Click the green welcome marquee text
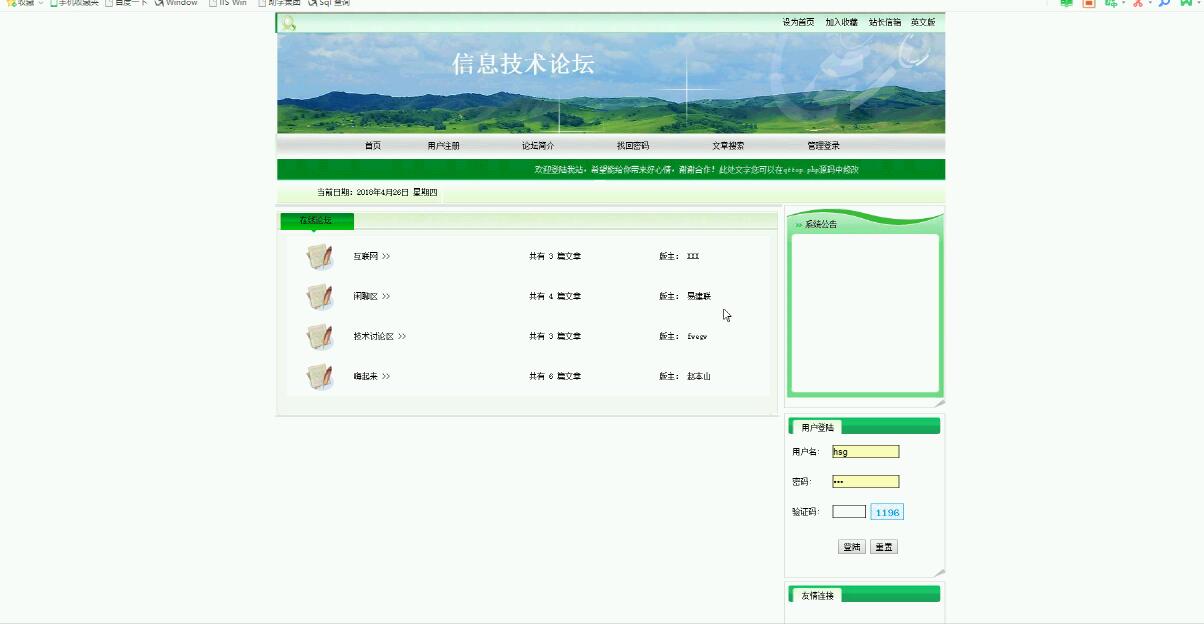Viewport: 1204px width, 624px height. coord(697,170)
